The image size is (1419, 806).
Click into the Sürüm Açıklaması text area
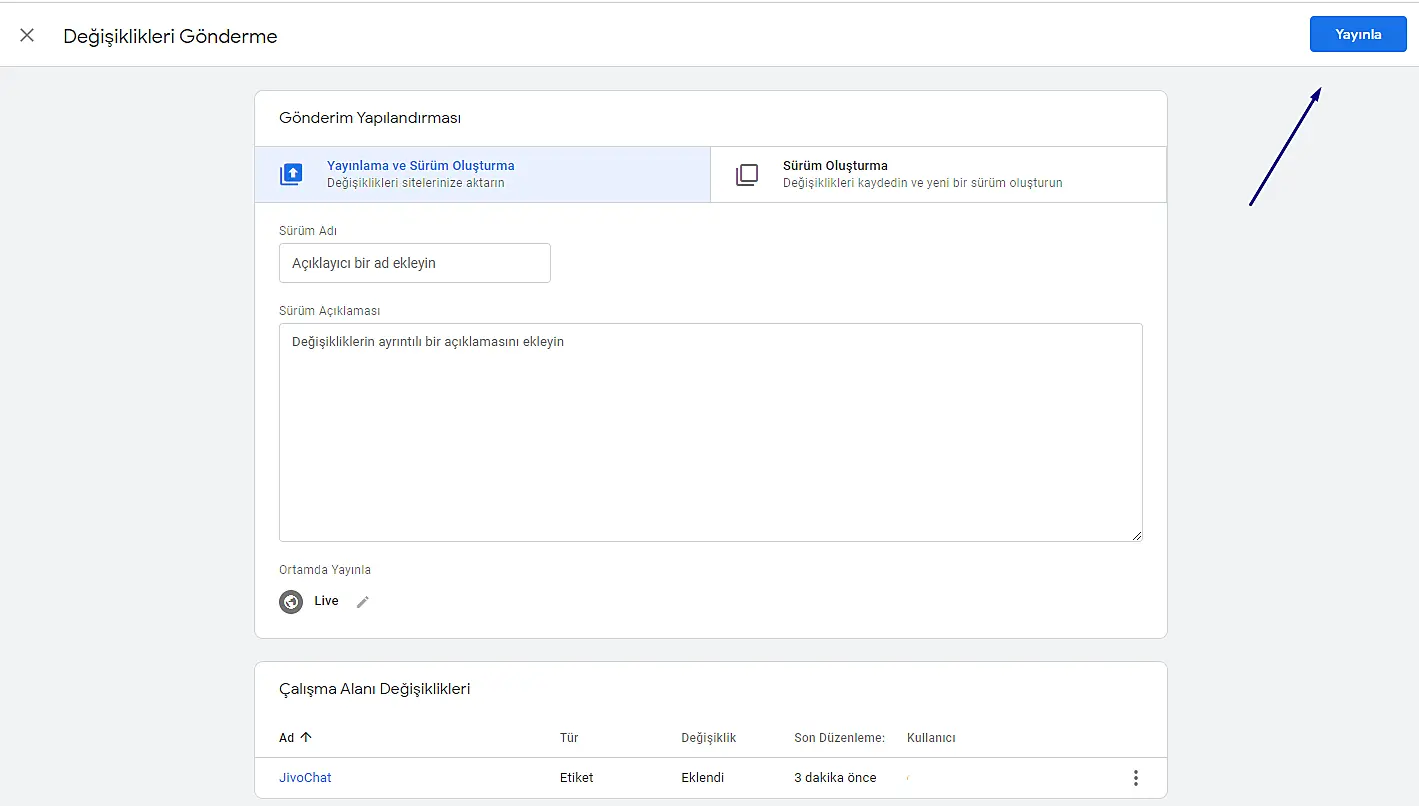(x=710, y=432)
